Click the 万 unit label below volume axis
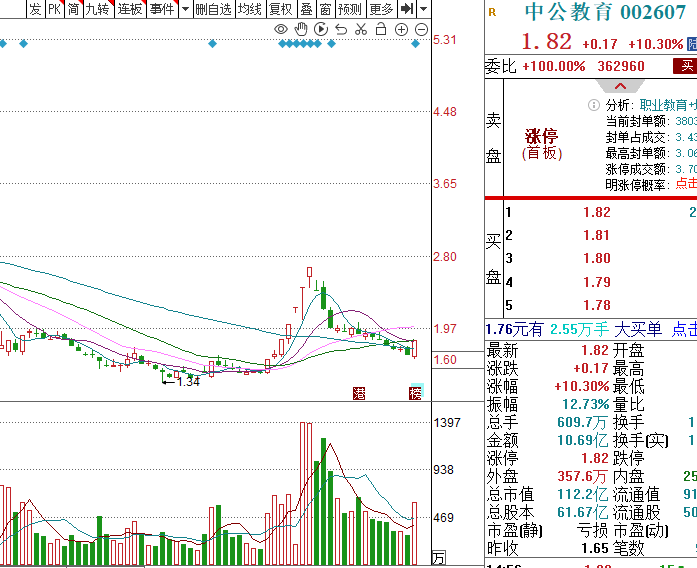The width and height of the screenshot is (697, 568). [x=438, y=556]
